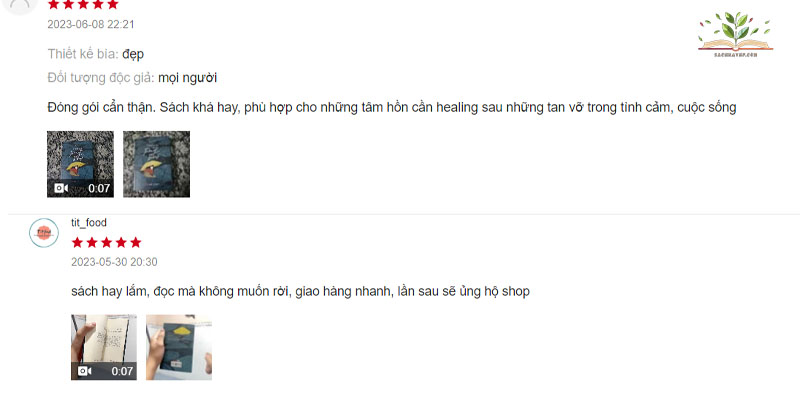
Task: Click camera icon on Đóng gói review video
Action: click(x=61, y=188)
